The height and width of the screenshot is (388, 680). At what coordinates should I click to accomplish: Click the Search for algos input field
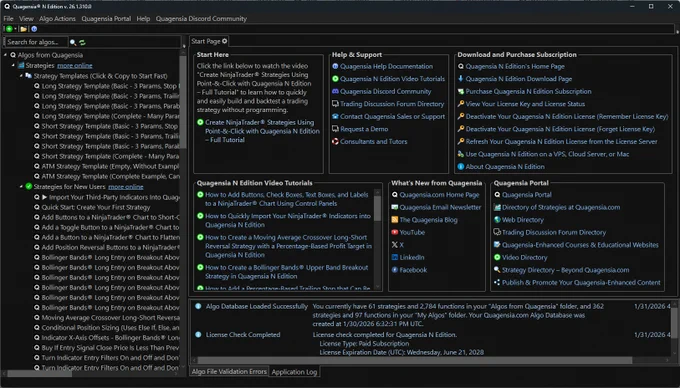click(x=36, y=42)
